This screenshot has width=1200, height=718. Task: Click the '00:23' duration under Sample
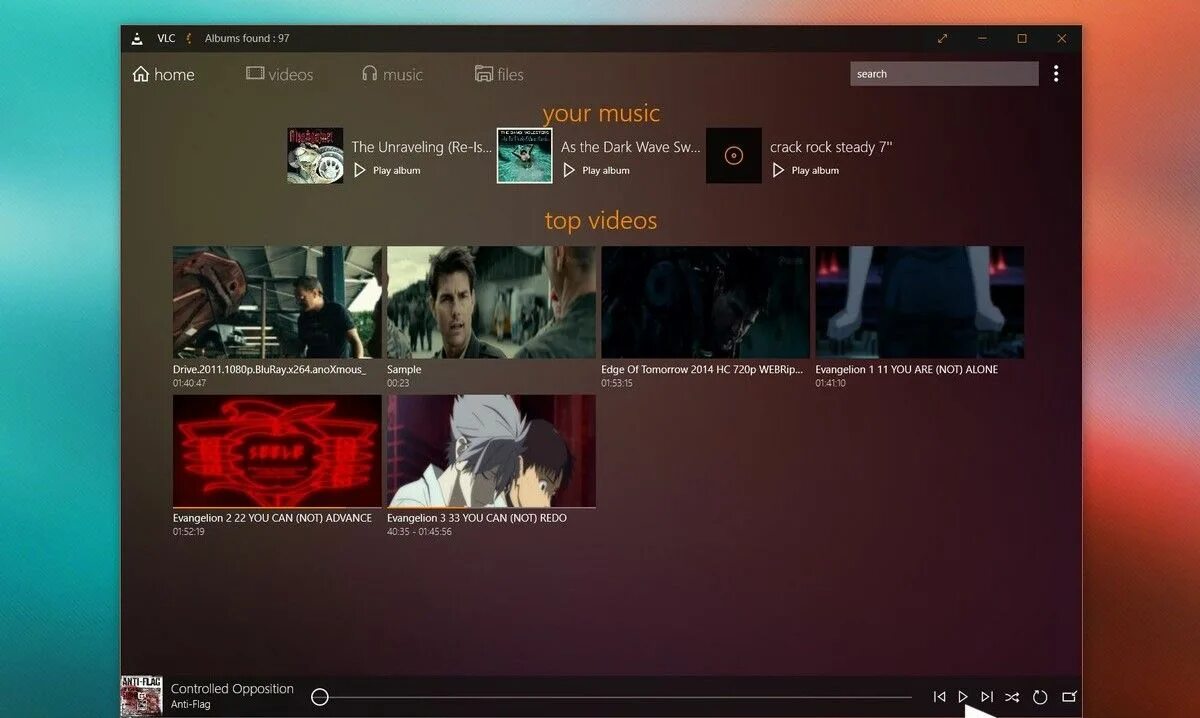pos(398,383)
